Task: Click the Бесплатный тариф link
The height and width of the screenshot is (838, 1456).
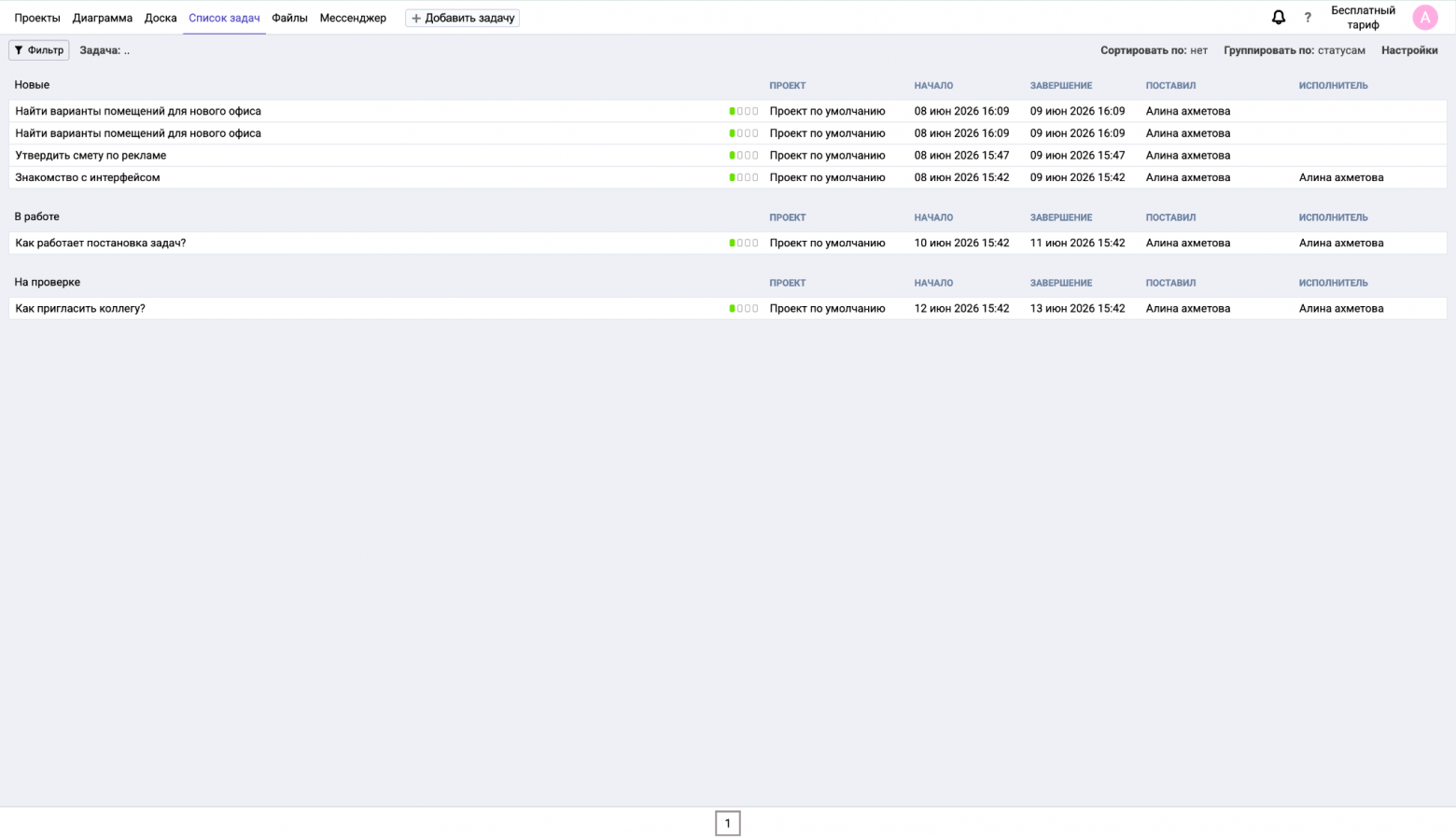Action: coord(1363,18)
